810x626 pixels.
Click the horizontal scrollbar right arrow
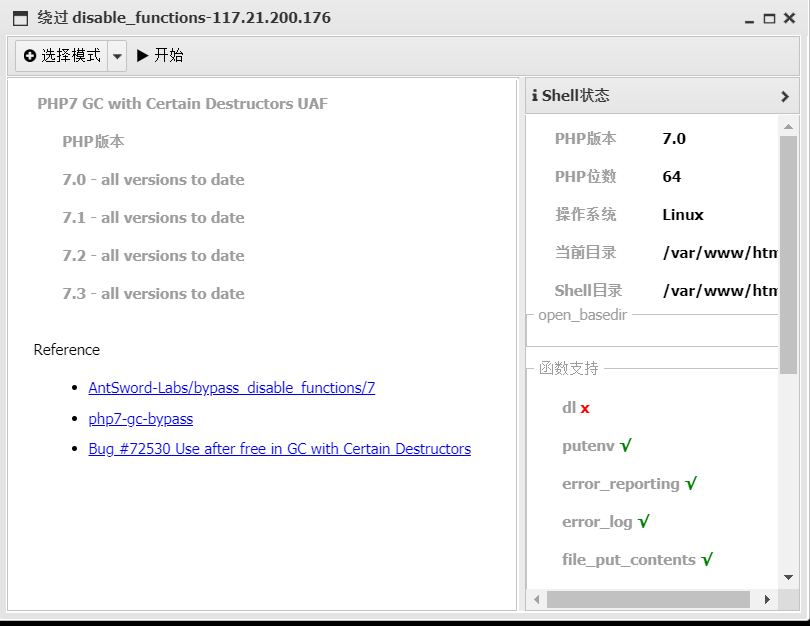coord(767,600)
